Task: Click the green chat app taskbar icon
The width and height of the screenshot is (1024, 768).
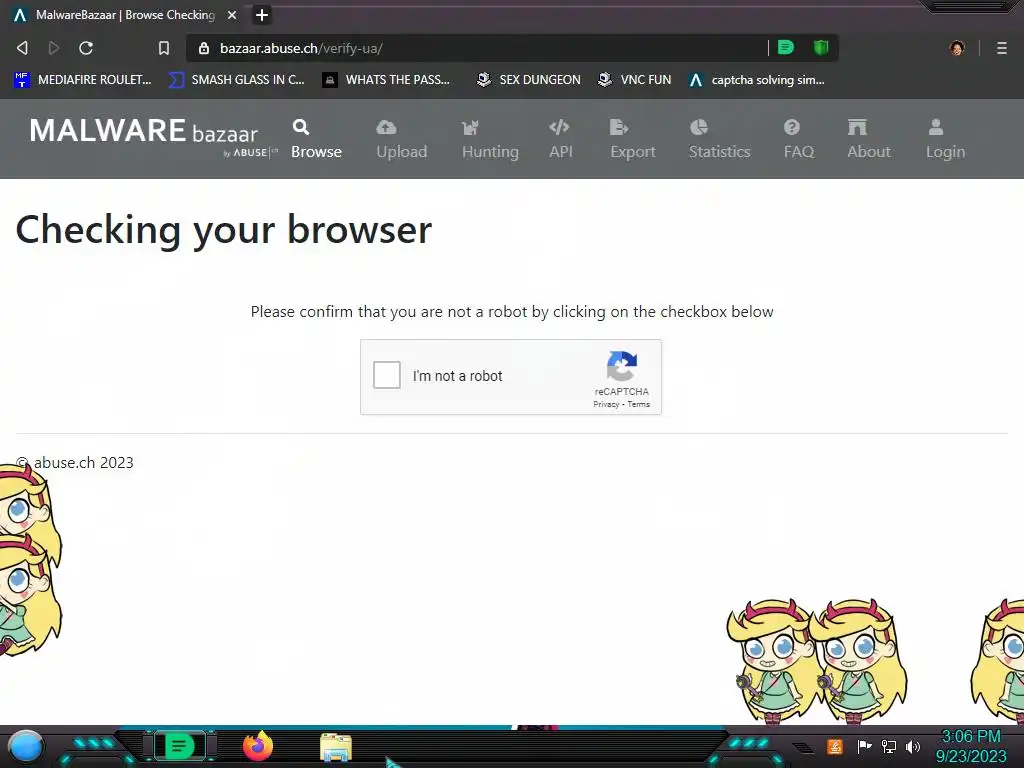Action: coord(179,746)
